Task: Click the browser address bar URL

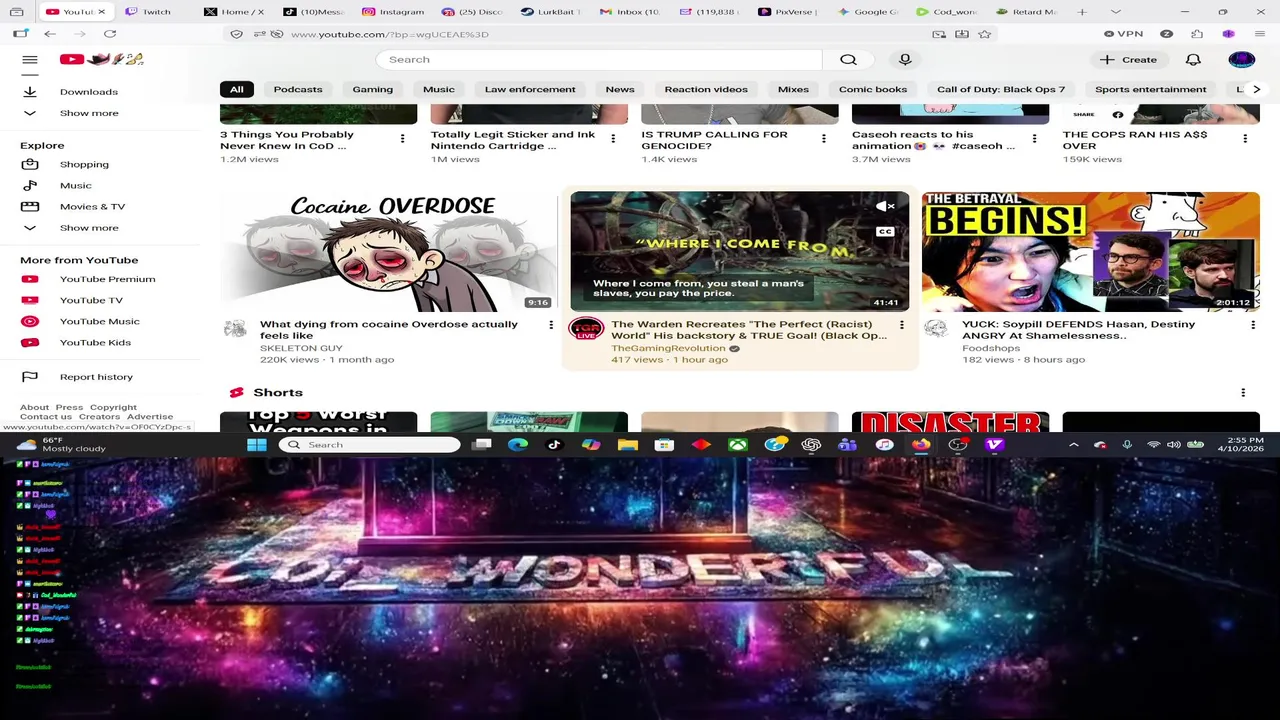Action: click(390, 34)
